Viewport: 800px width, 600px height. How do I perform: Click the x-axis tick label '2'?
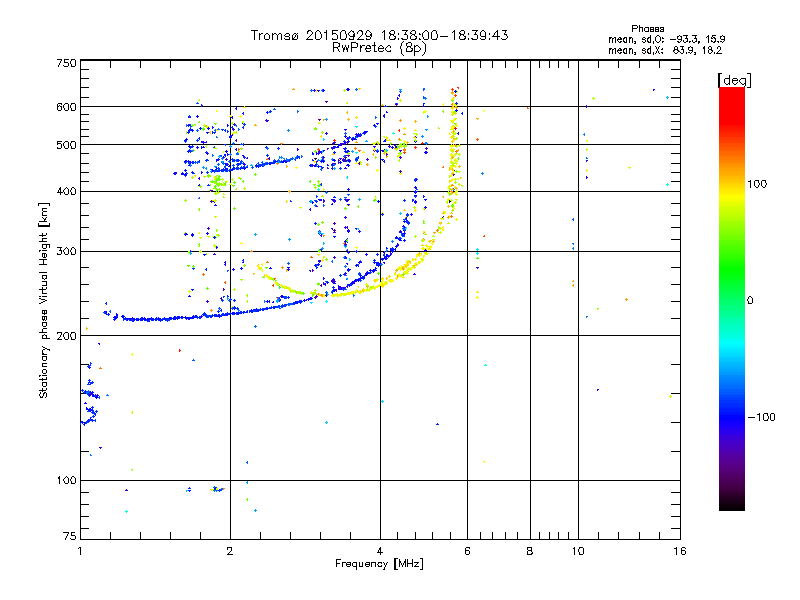(230, 551)
